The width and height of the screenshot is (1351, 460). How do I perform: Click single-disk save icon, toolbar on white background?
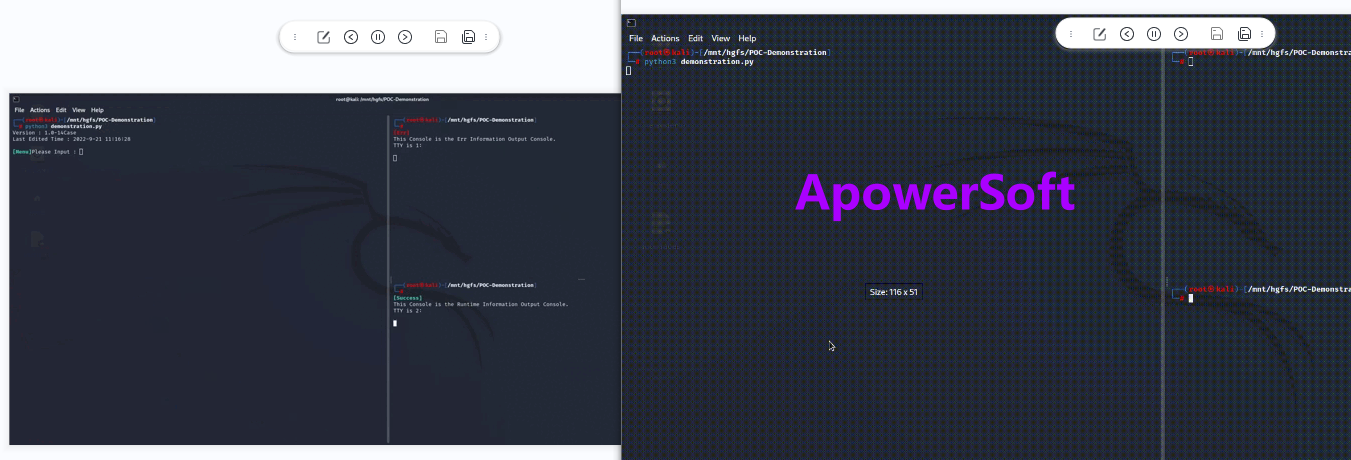point(441,37)
